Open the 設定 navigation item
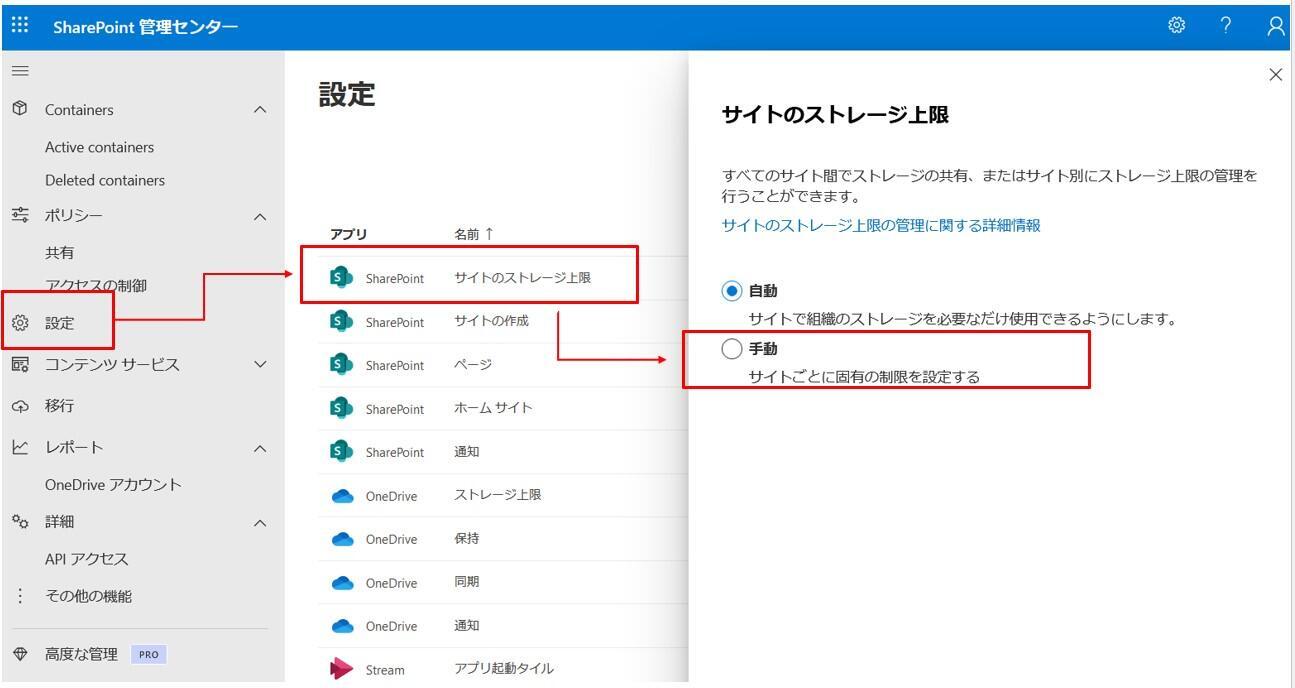This screenshot has height=688, width=1295. (x=59, y=323)
